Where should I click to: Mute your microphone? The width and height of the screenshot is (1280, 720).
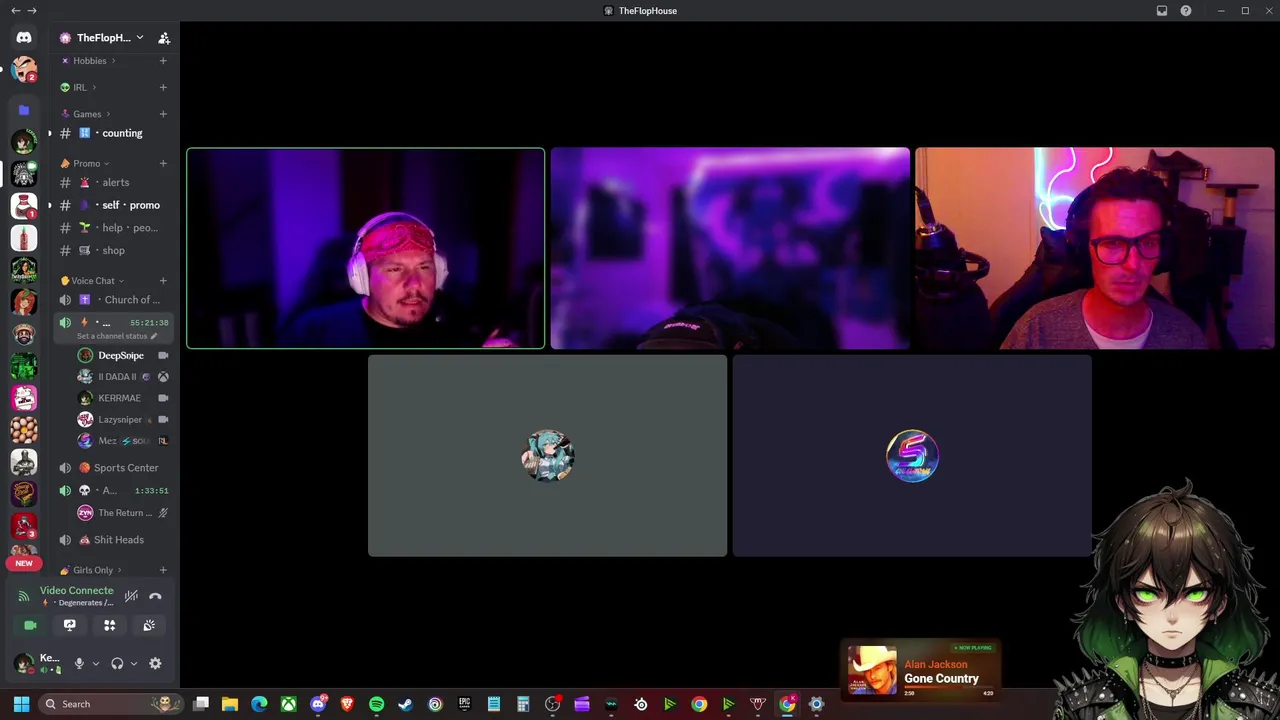tap(79, 663)
